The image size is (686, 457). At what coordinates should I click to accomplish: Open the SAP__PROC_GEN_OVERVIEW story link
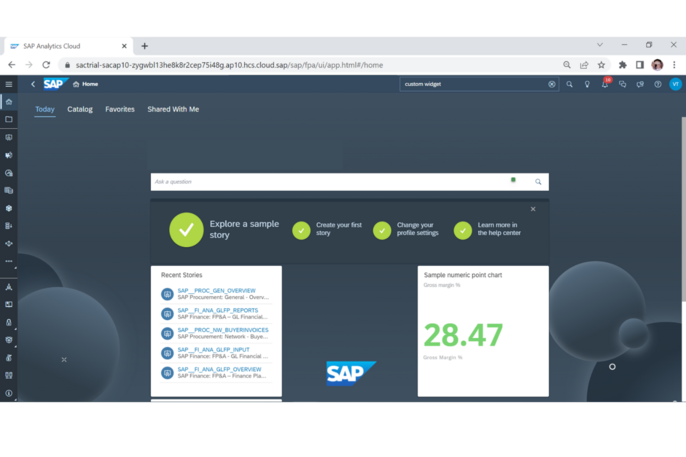click(x=216, y=291)
